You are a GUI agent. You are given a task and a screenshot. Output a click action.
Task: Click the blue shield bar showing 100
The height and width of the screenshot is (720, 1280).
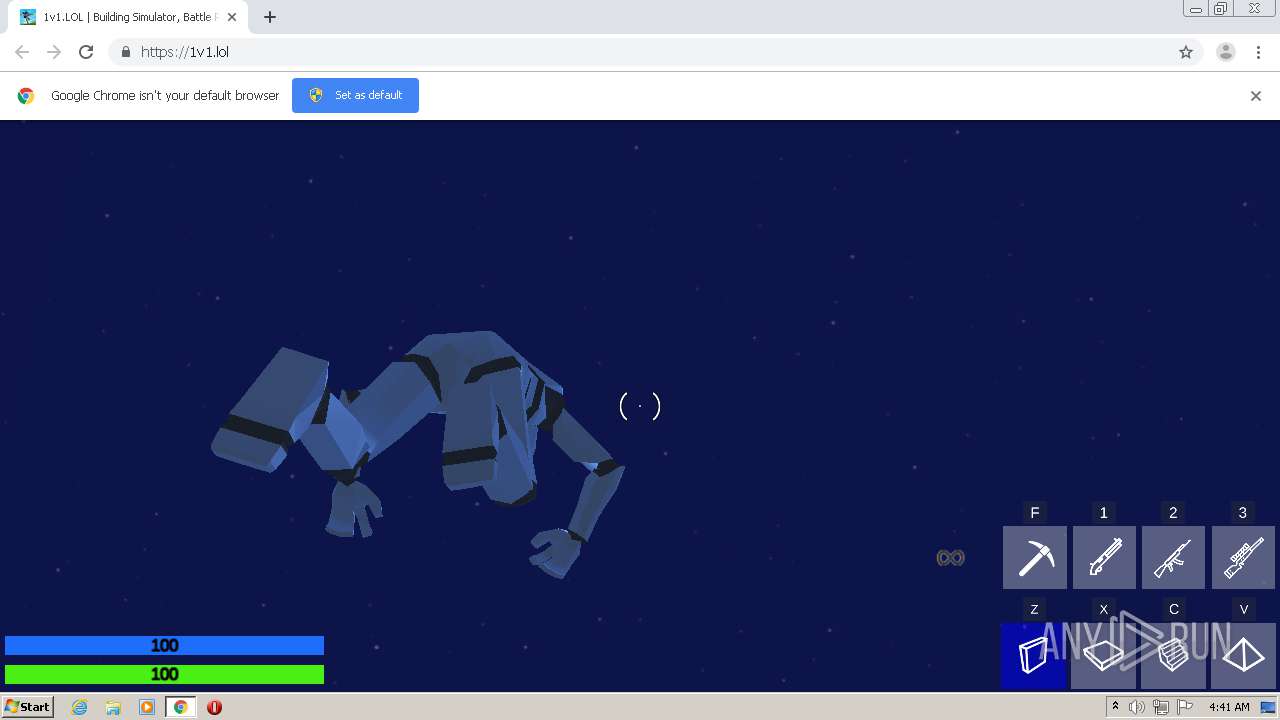164,646
